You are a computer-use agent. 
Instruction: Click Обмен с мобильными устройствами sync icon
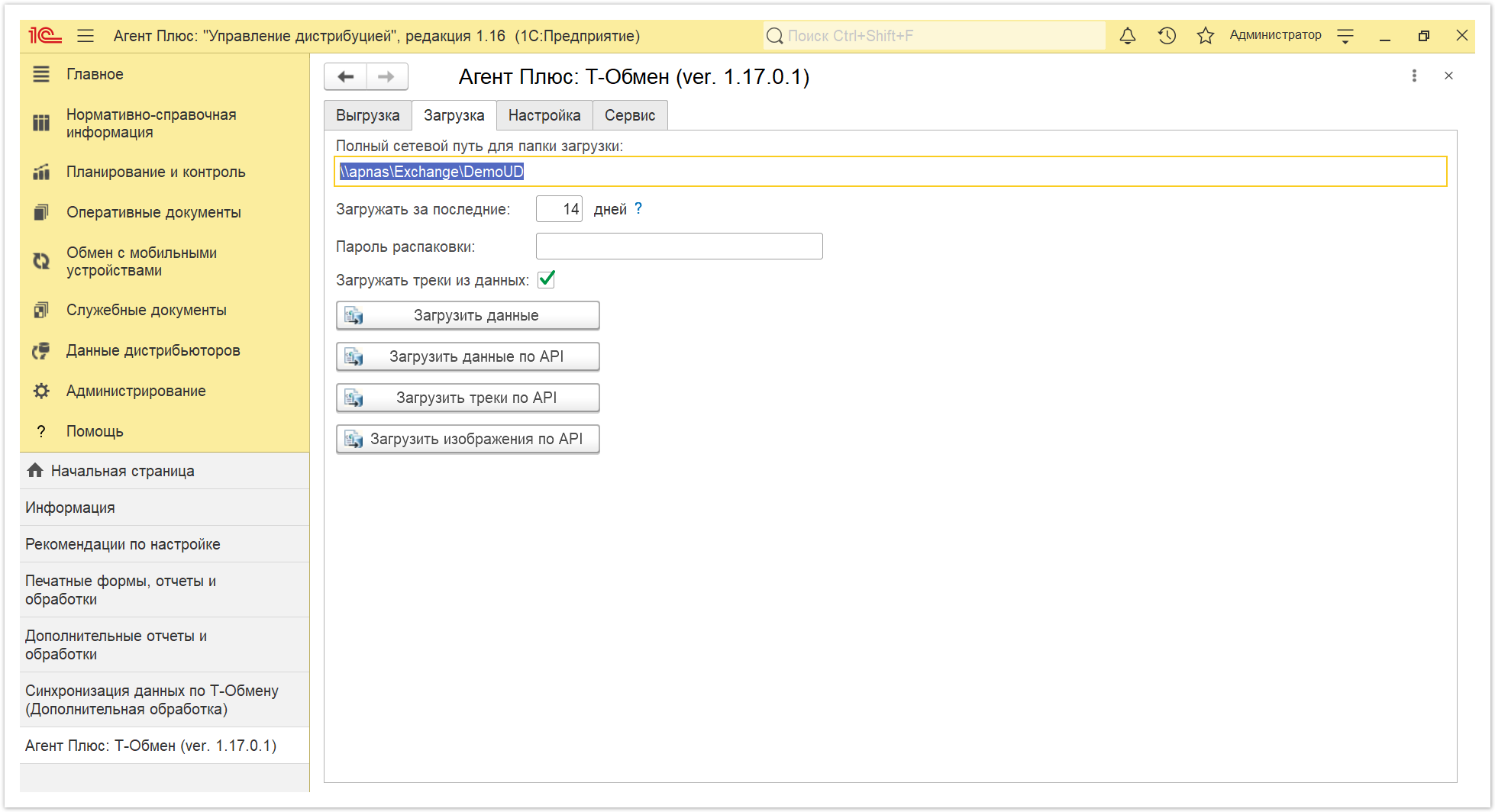(x=41, y=261)
